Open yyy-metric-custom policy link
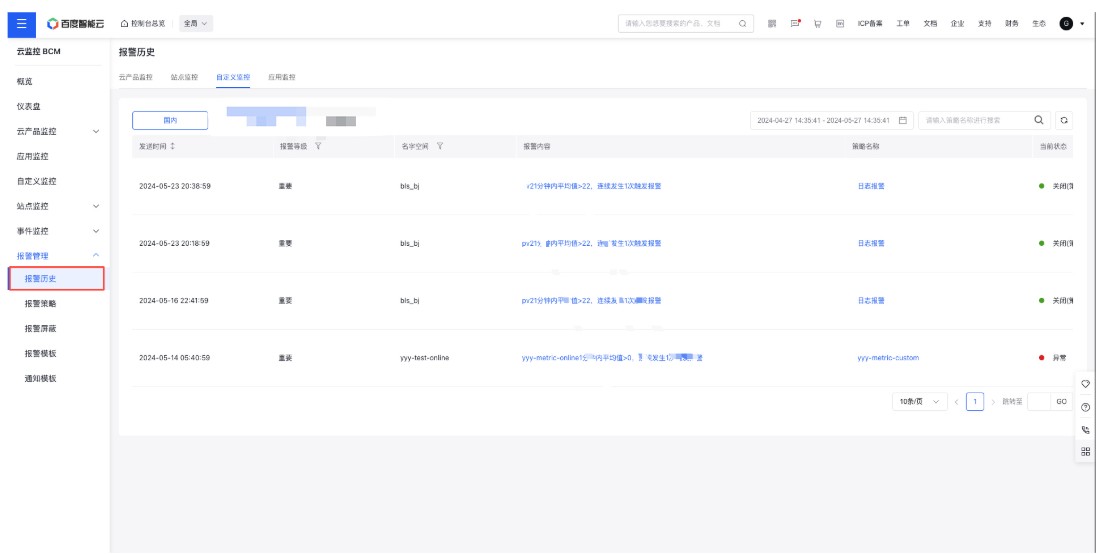This screenshot has width=1099, height=554. (888, 358)
